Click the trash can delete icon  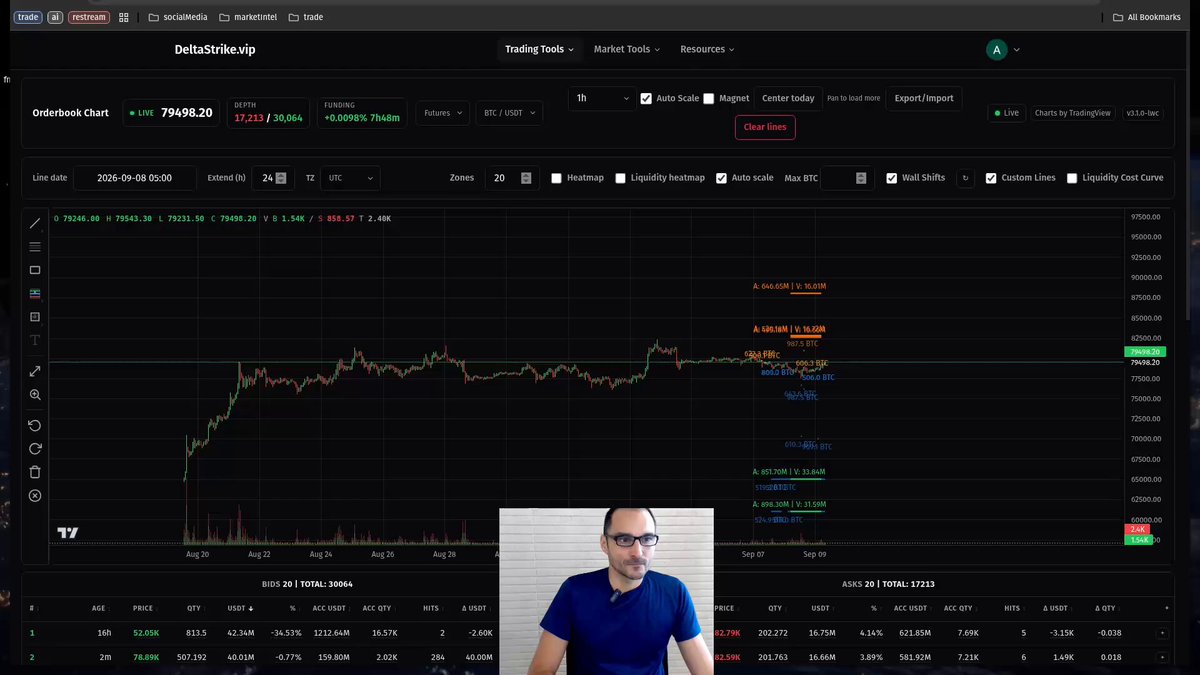tap(35, 472)
